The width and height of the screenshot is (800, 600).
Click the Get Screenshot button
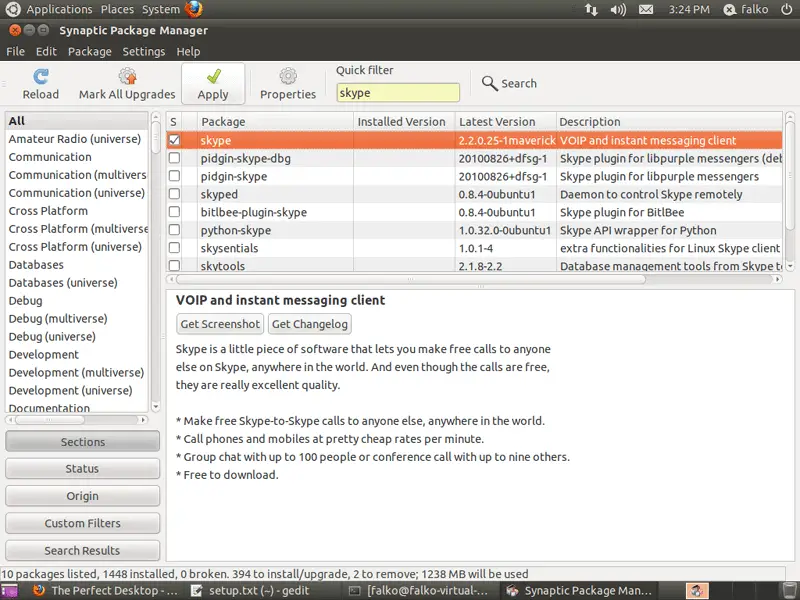click(220, 324)
